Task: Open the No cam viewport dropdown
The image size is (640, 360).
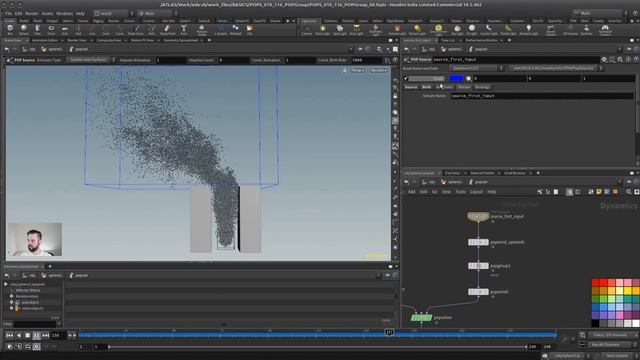Action: (x=378, y=70)
